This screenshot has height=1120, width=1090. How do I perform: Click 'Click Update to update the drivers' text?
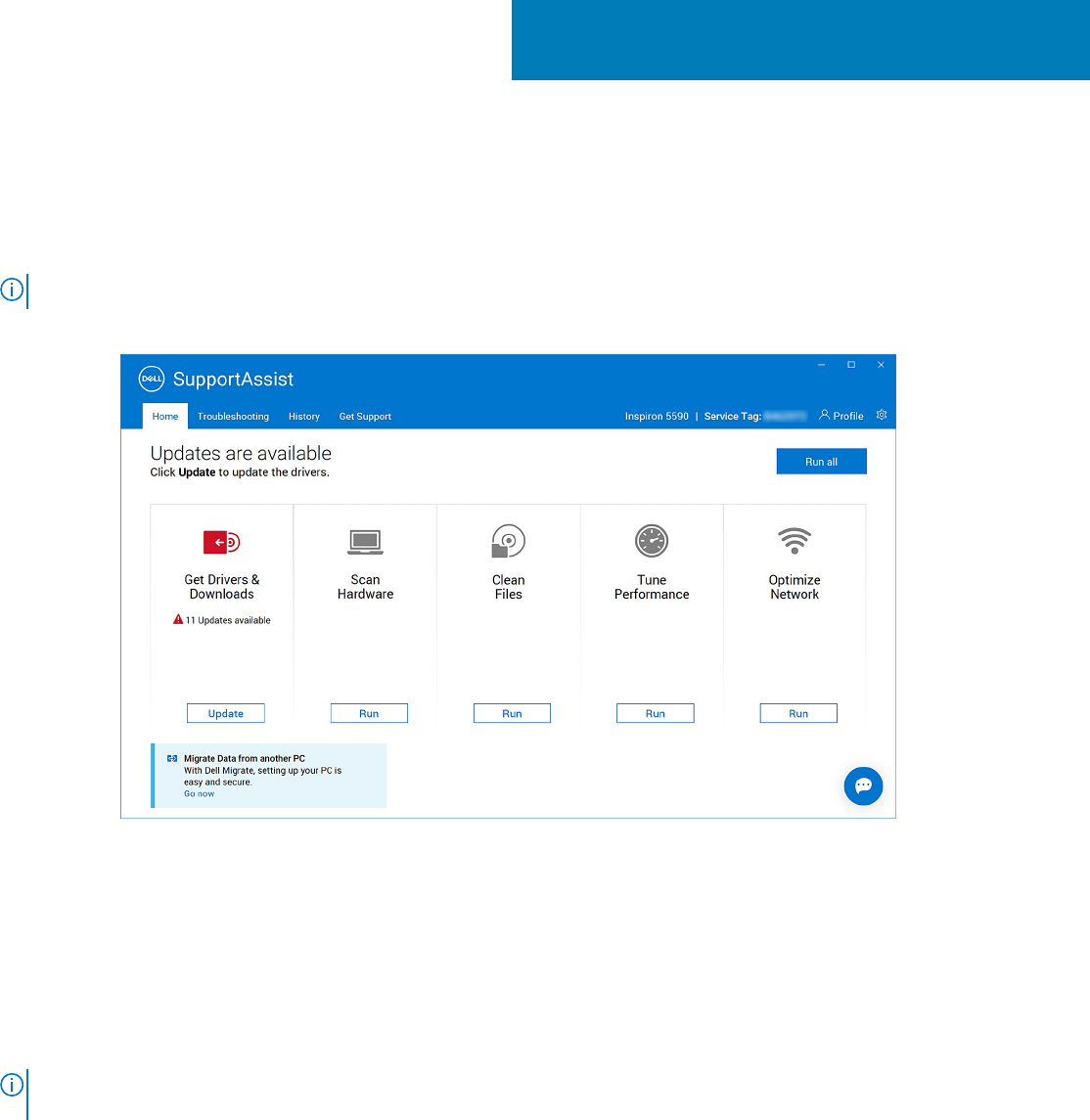click(240, 472)
